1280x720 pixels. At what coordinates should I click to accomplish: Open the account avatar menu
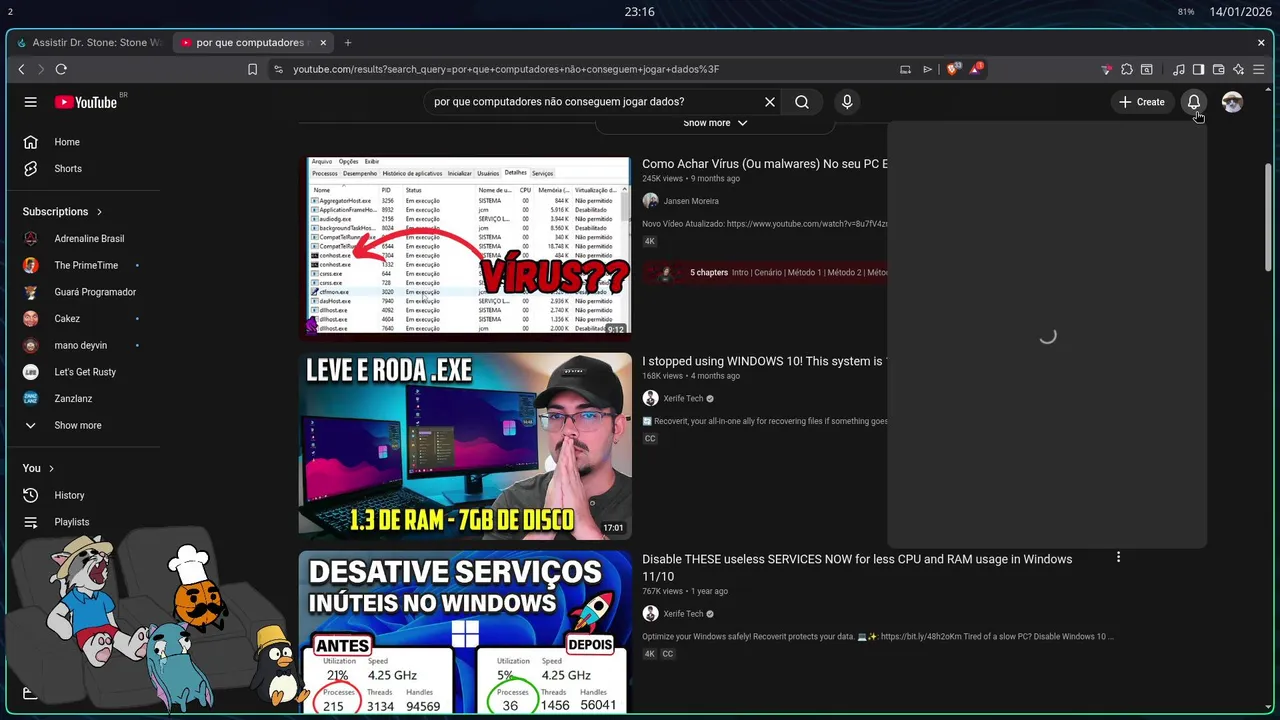point(1232,102)
